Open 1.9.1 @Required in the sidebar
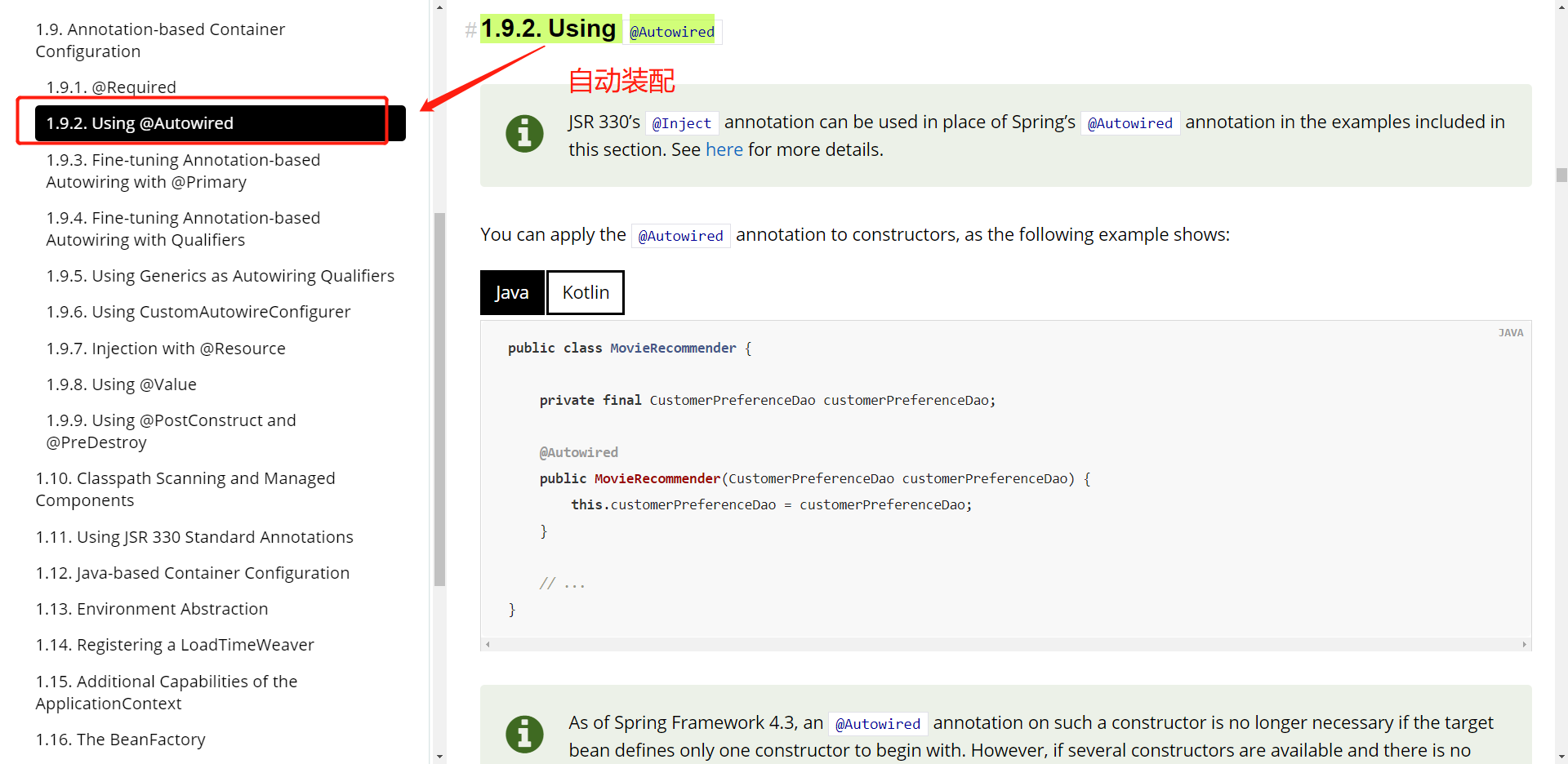 (x=111, y=87)
